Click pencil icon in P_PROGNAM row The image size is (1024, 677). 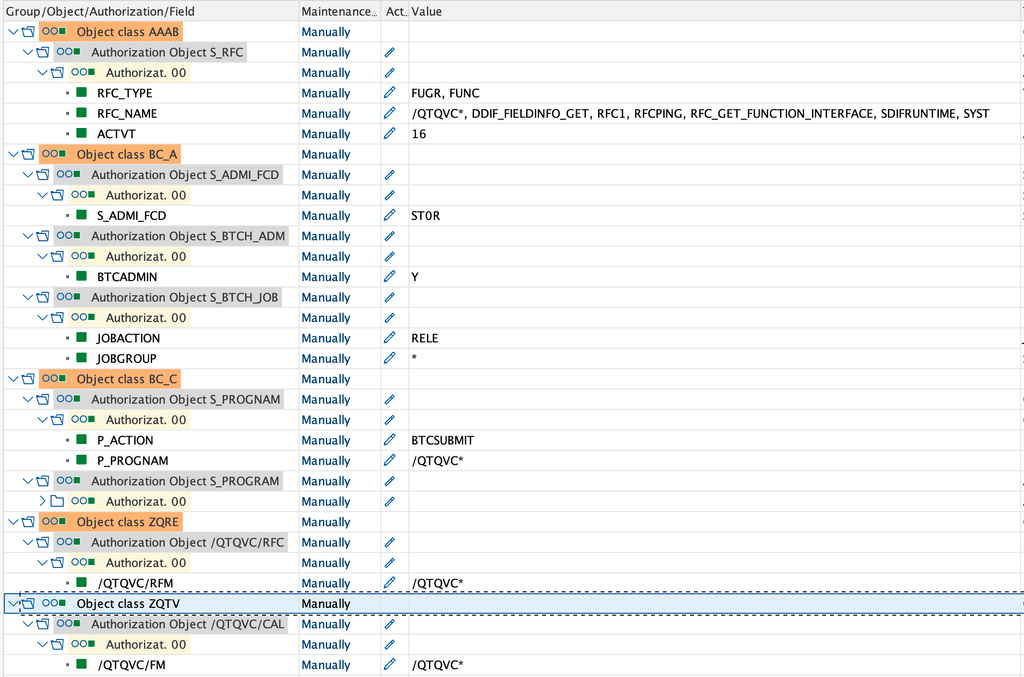[390, 460]
